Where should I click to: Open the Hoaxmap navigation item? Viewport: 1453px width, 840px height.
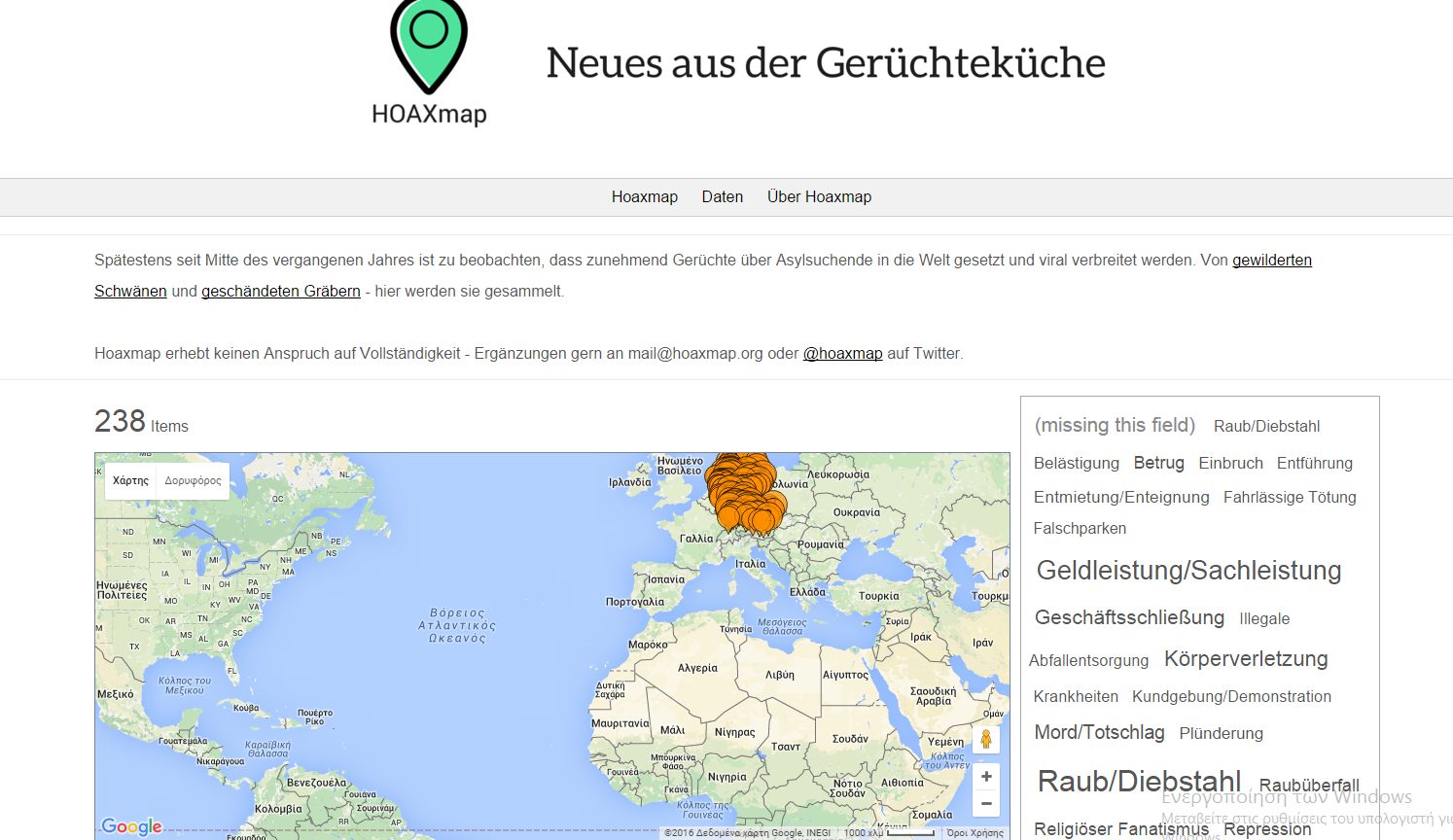(644, 196)
